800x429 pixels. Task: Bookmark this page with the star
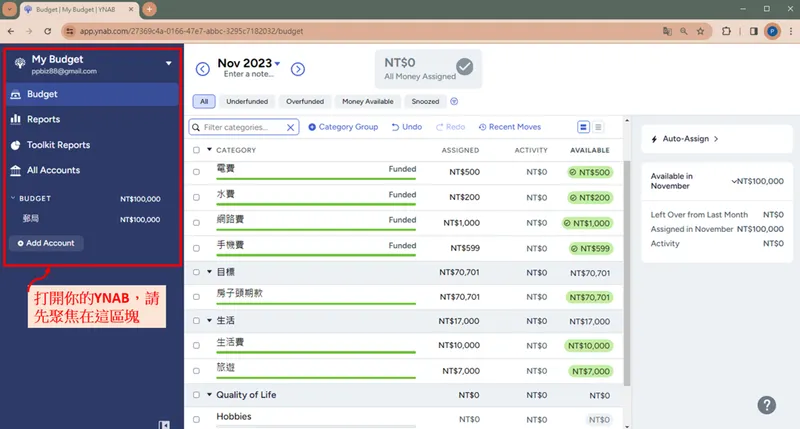(x=701, y=31)
